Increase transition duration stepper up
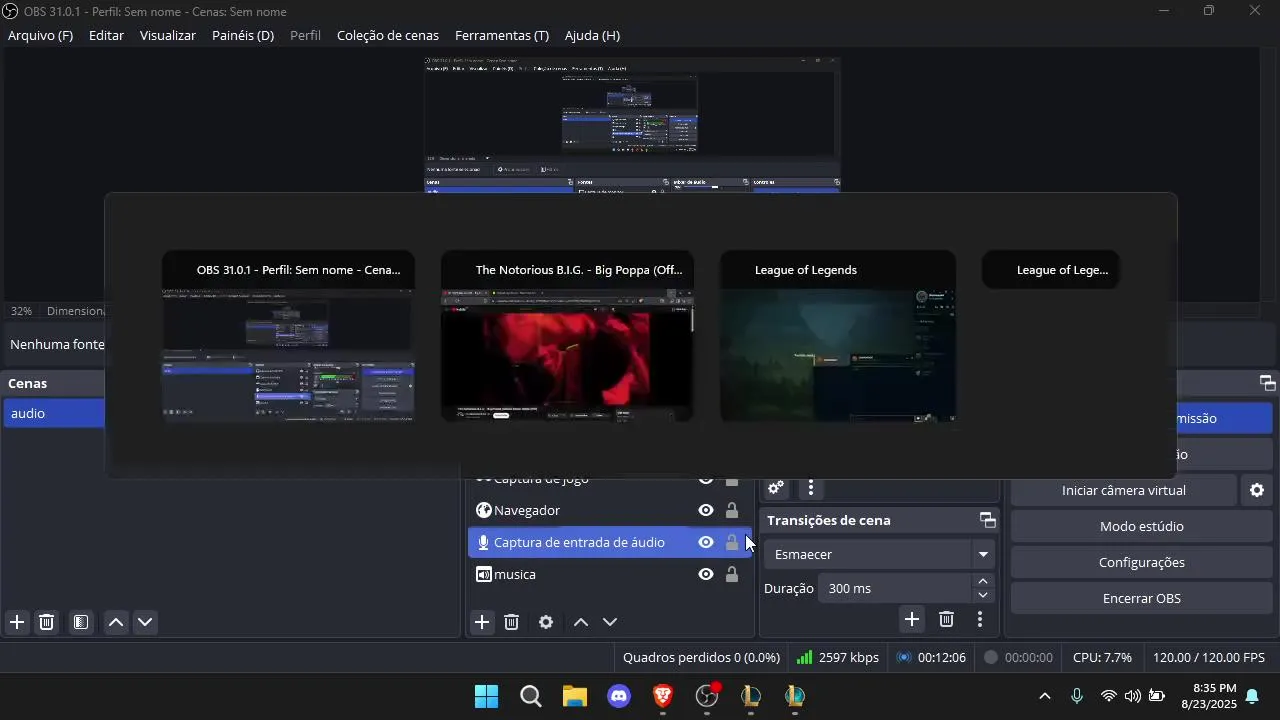This screenshot has height=720, width=1280. [x=983, y=581]
